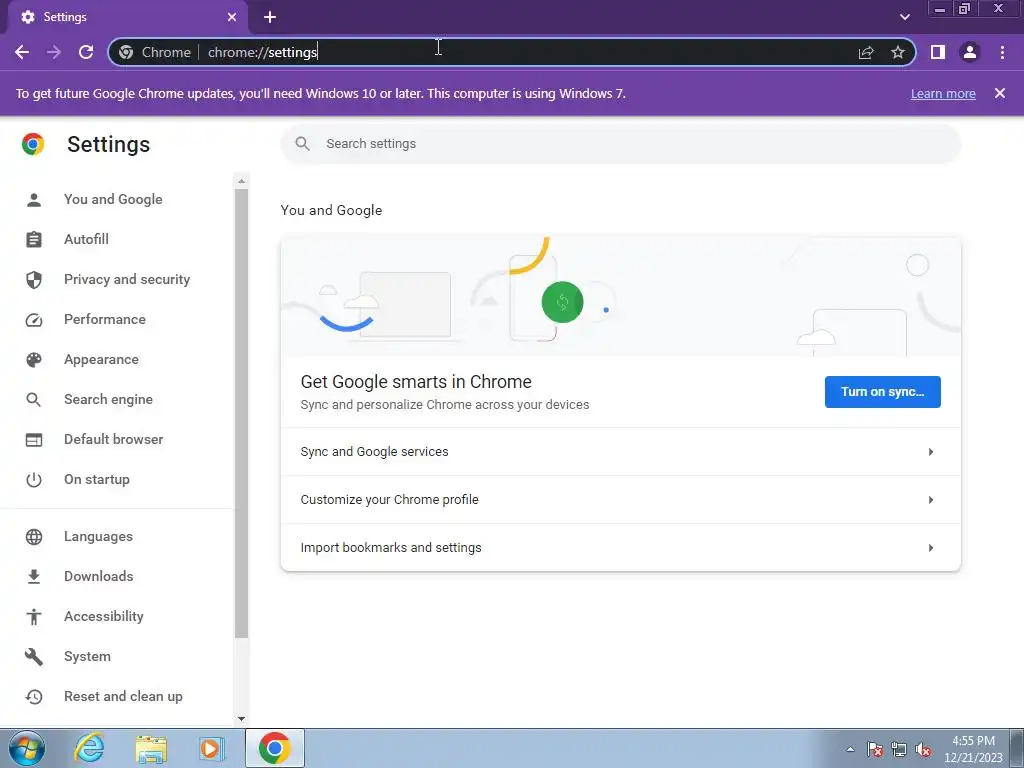Click the Chrome site info chip
The image size is (1024, 768).
pos(155,52)
